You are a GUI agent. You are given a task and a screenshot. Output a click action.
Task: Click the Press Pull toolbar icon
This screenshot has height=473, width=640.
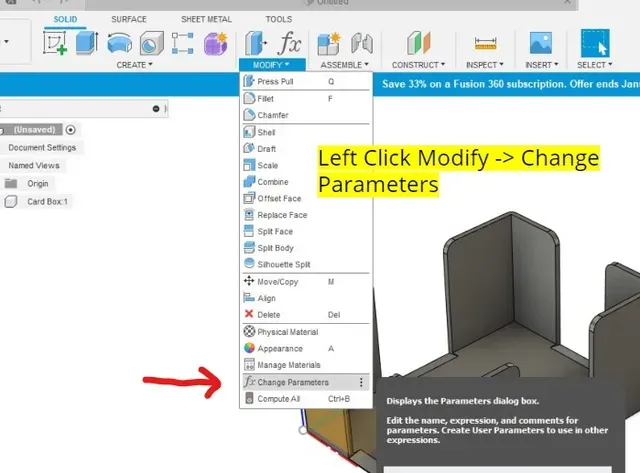click(x=256, y=43)
